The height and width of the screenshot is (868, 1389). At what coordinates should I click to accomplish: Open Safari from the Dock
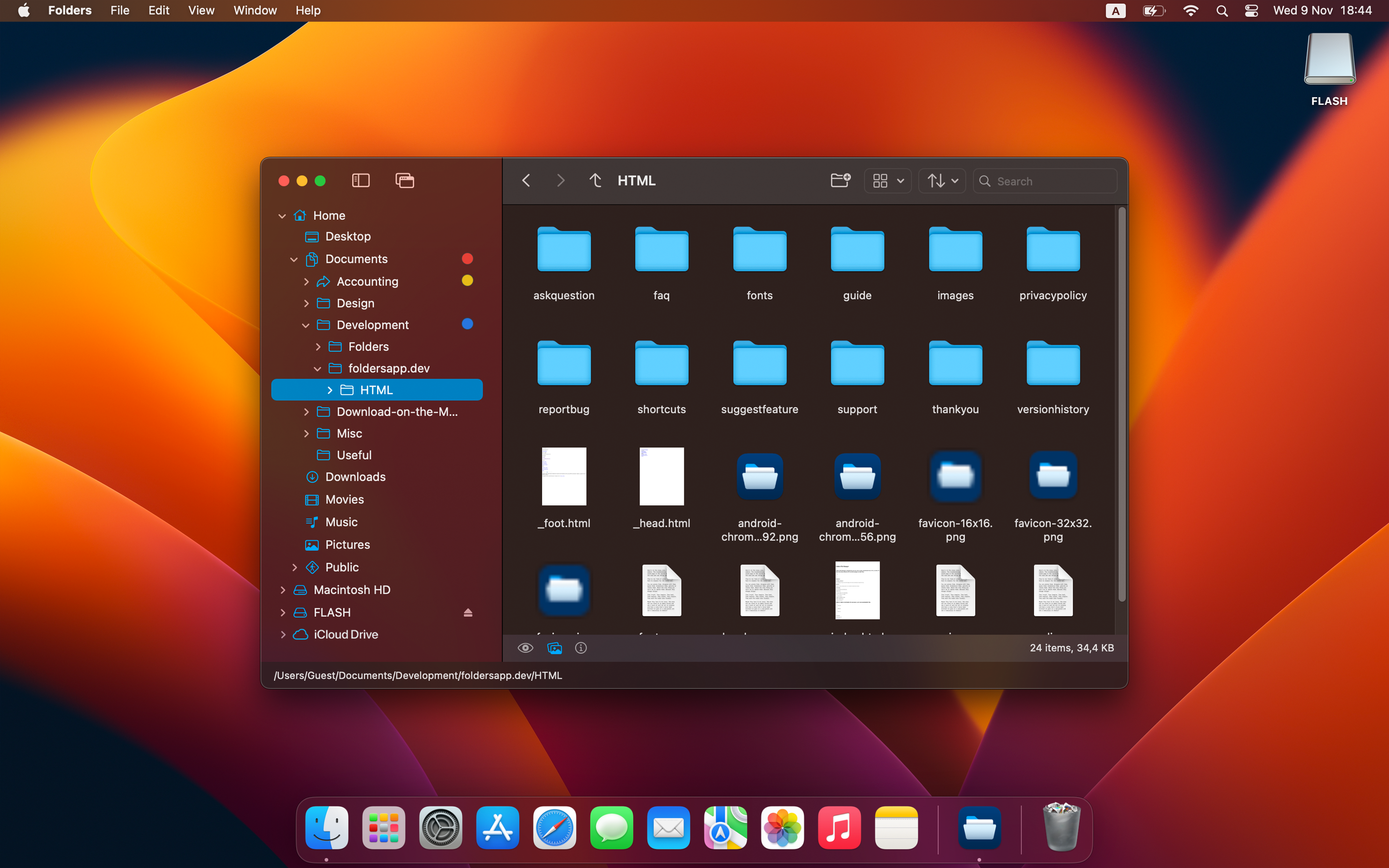pos(554,828)
